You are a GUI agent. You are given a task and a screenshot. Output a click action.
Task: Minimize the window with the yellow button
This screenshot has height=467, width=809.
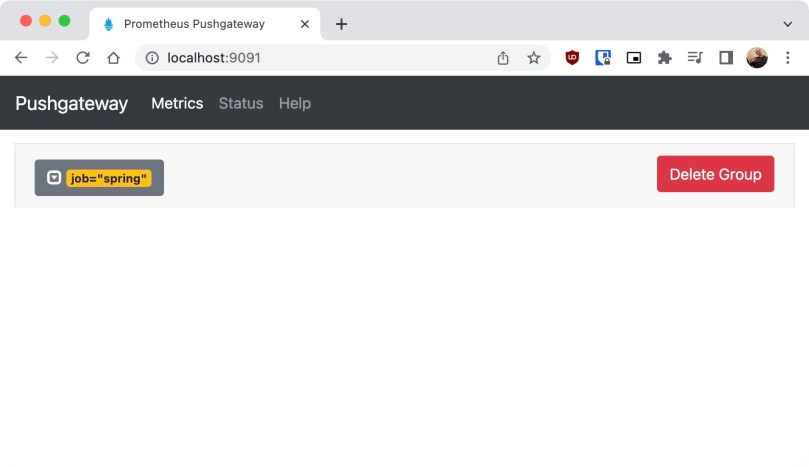tap(45, 21)
